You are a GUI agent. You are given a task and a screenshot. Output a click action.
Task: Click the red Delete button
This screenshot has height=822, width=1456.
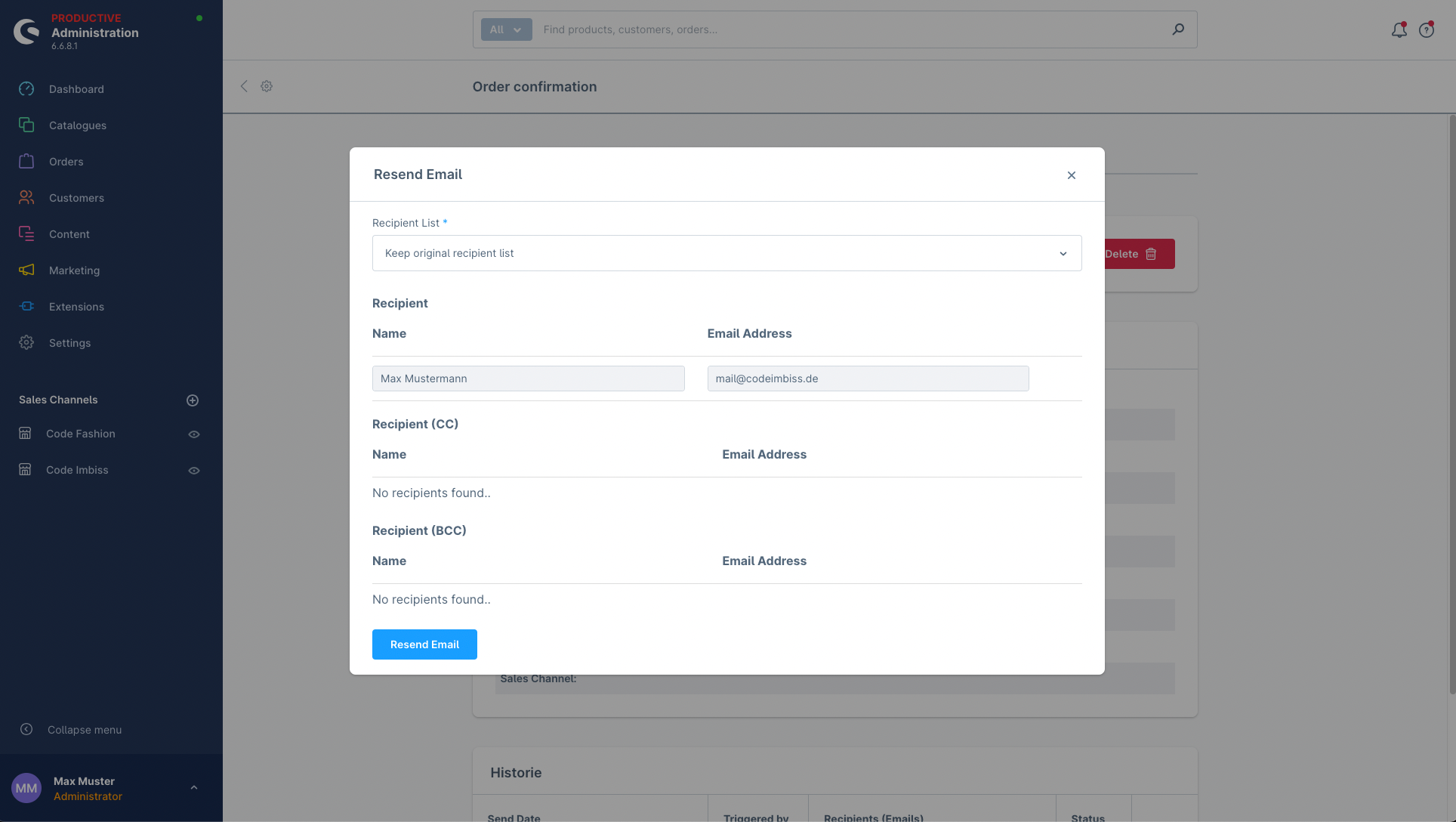(1140, 254)
